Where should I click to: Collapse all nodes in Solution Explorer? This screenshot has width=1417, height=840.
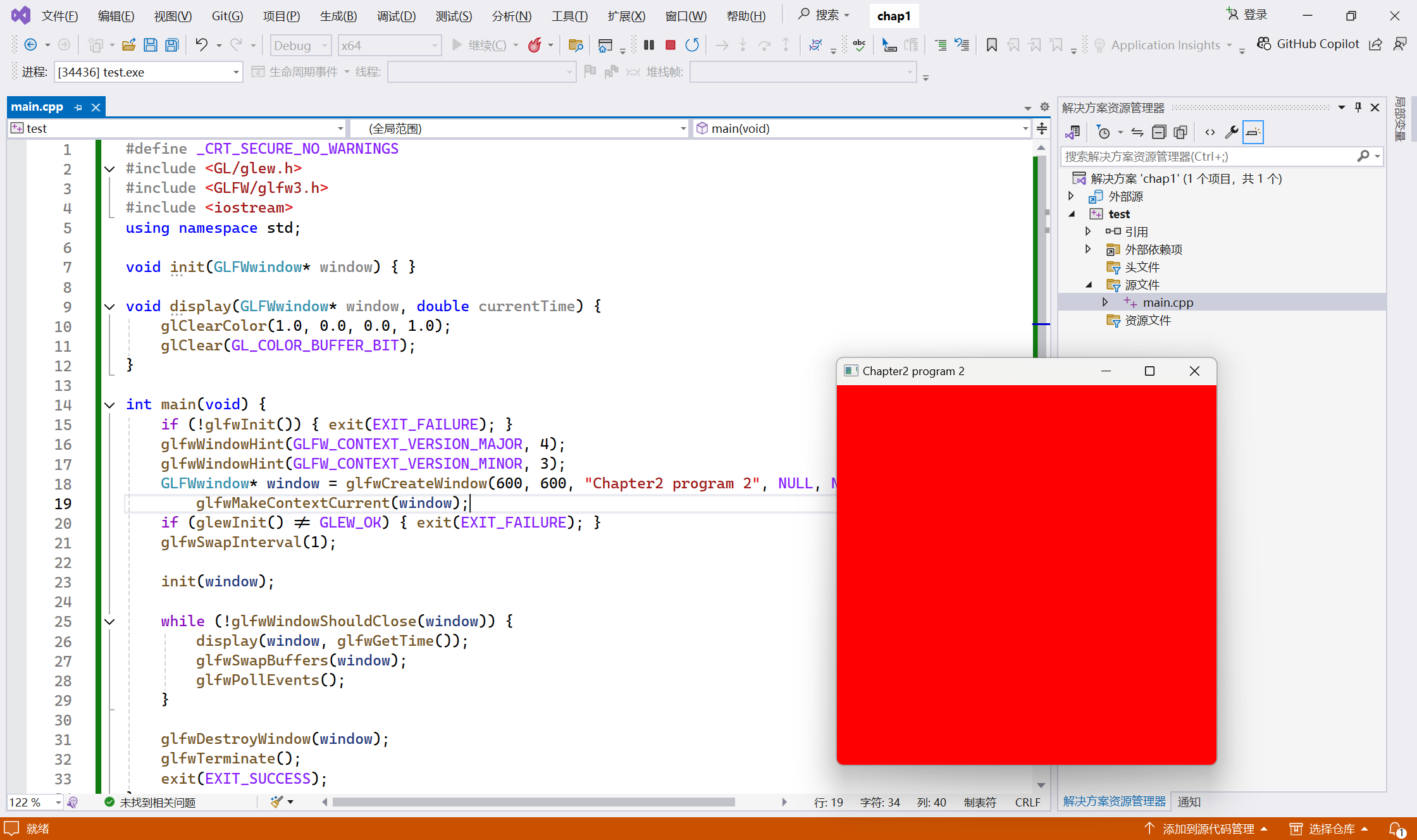tap(1160, 132)
